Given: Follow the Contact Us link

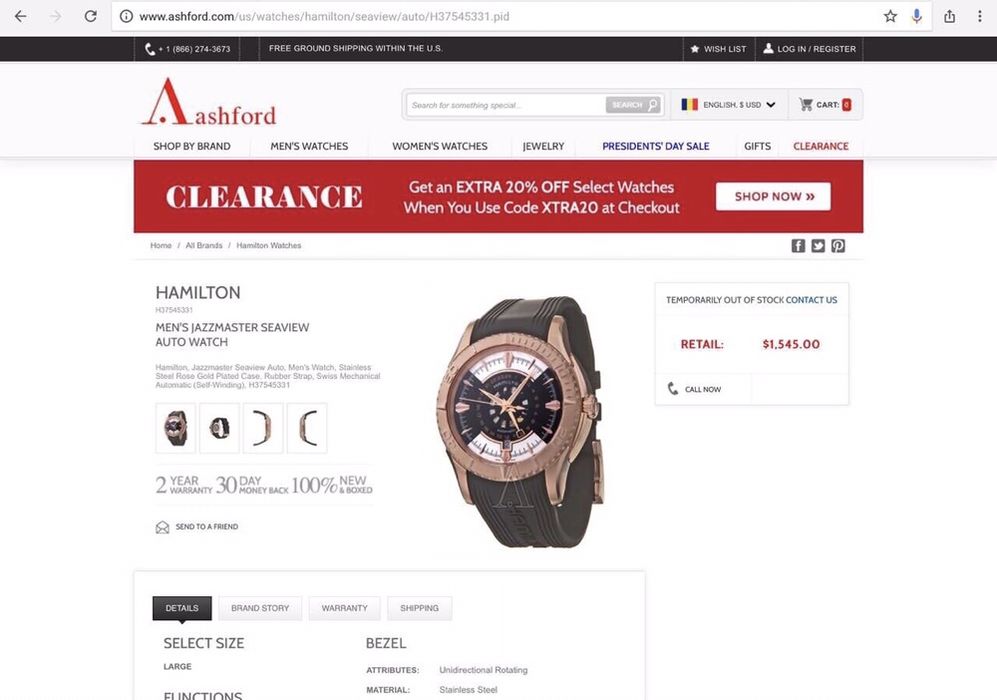Looking at the screenshot, I should pyautogui.click(x=811, y=300).
